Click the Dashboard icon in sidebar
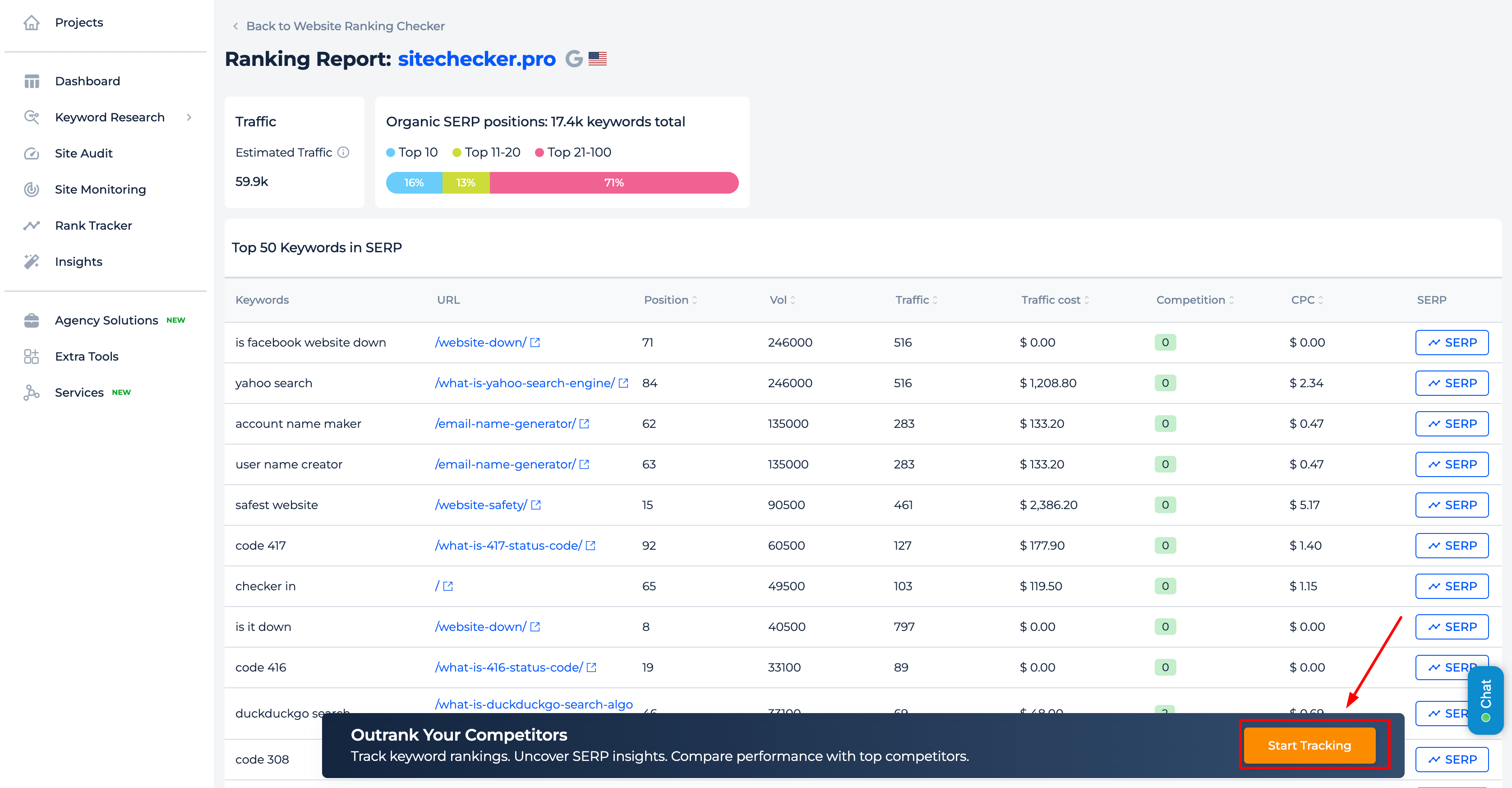This screenshot has width=1512, height=788. 31,81
